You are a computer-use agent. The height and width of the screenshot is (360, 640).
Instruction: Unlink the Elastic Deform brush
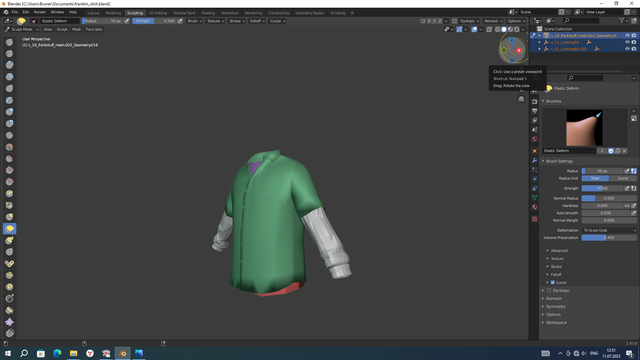pos(624,151)
